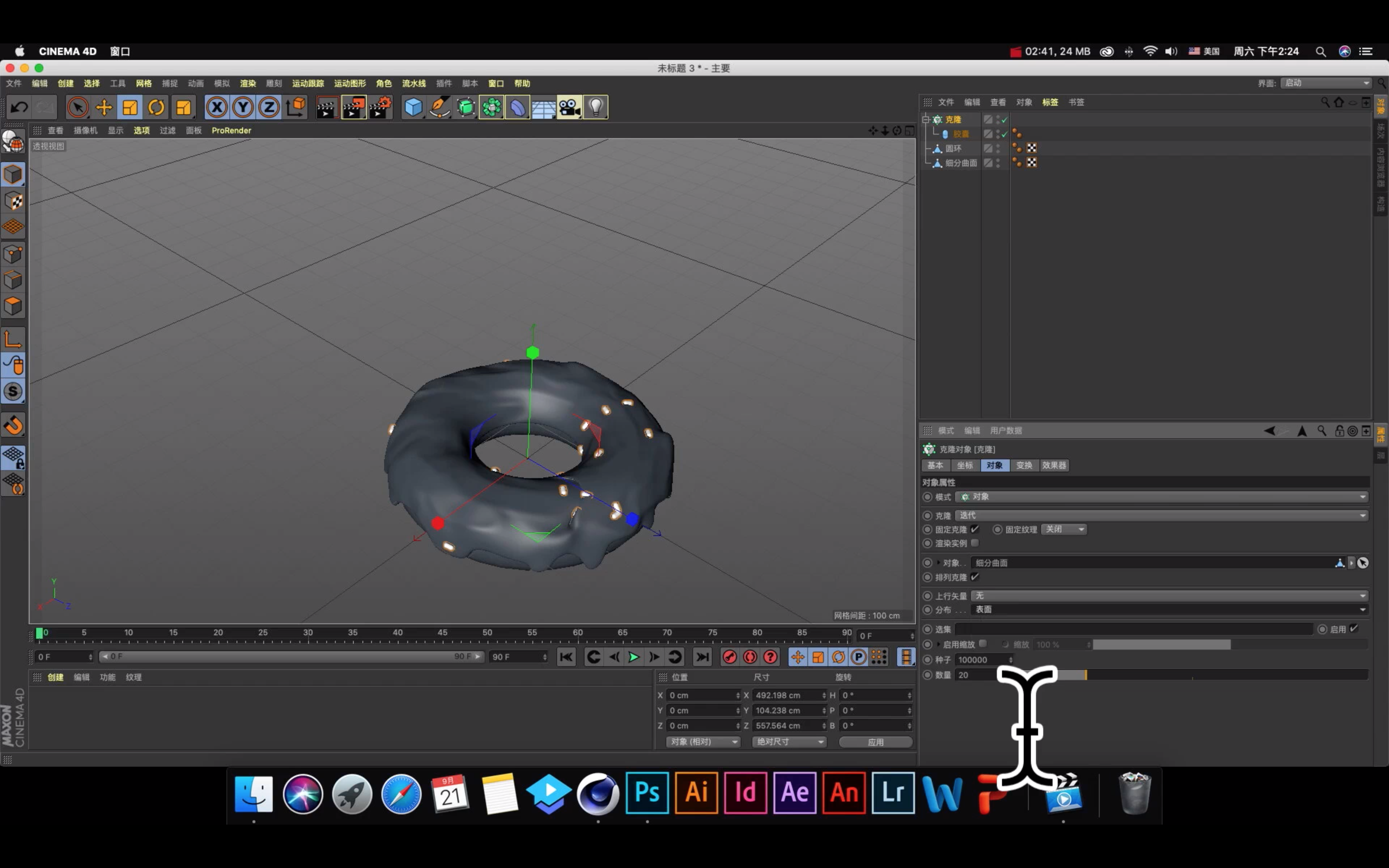This screenshot has width=1389, height=868.
Task: Open the 运动图形 menu
Action: (350, 83)
